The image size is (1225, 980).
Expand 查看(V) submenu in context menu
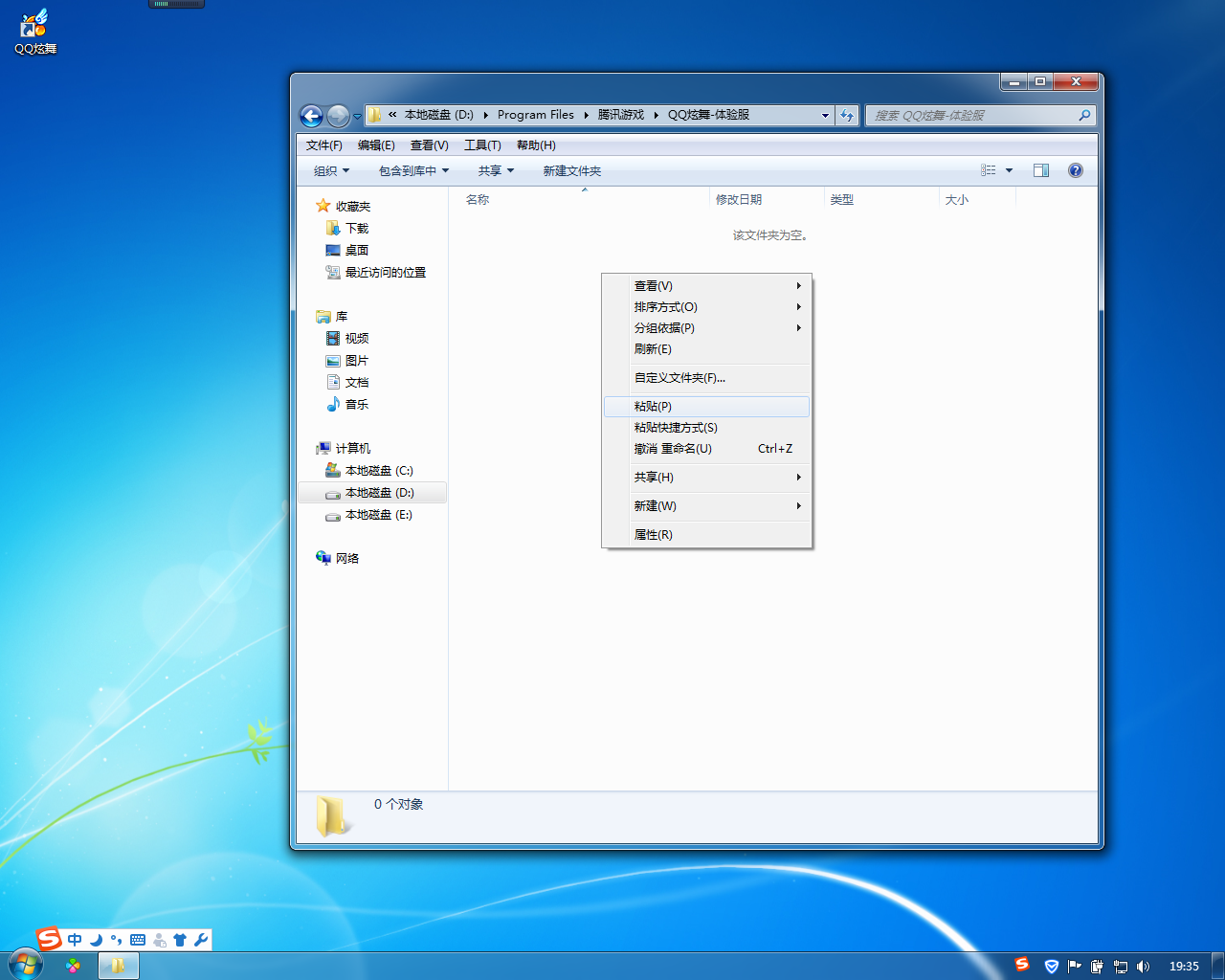(x=707, y=286)
